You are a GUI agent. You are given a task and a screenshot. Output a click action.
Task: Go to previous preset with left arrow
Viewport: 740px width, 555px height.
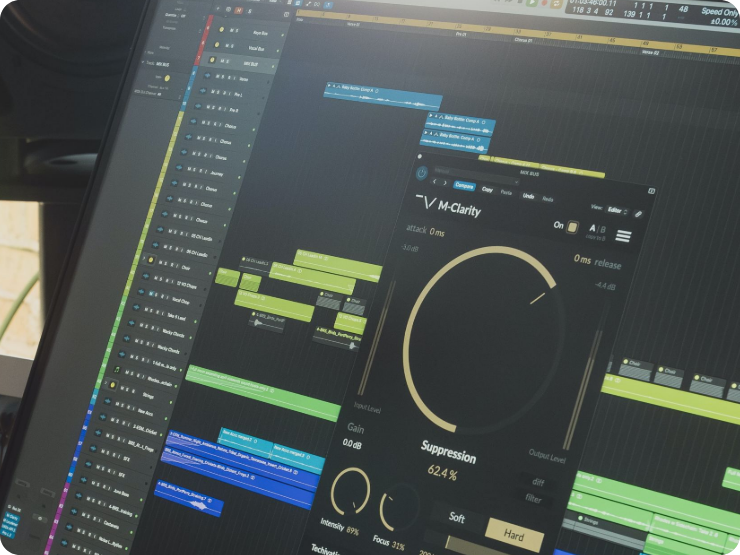[435, 182]
